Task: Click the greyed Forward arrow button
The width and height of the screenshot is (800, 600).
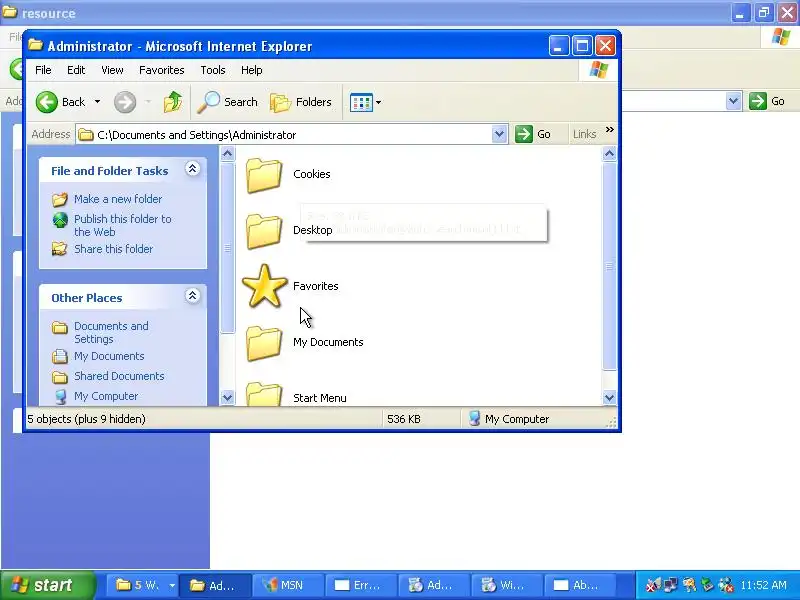Action: tap(125, 102)
